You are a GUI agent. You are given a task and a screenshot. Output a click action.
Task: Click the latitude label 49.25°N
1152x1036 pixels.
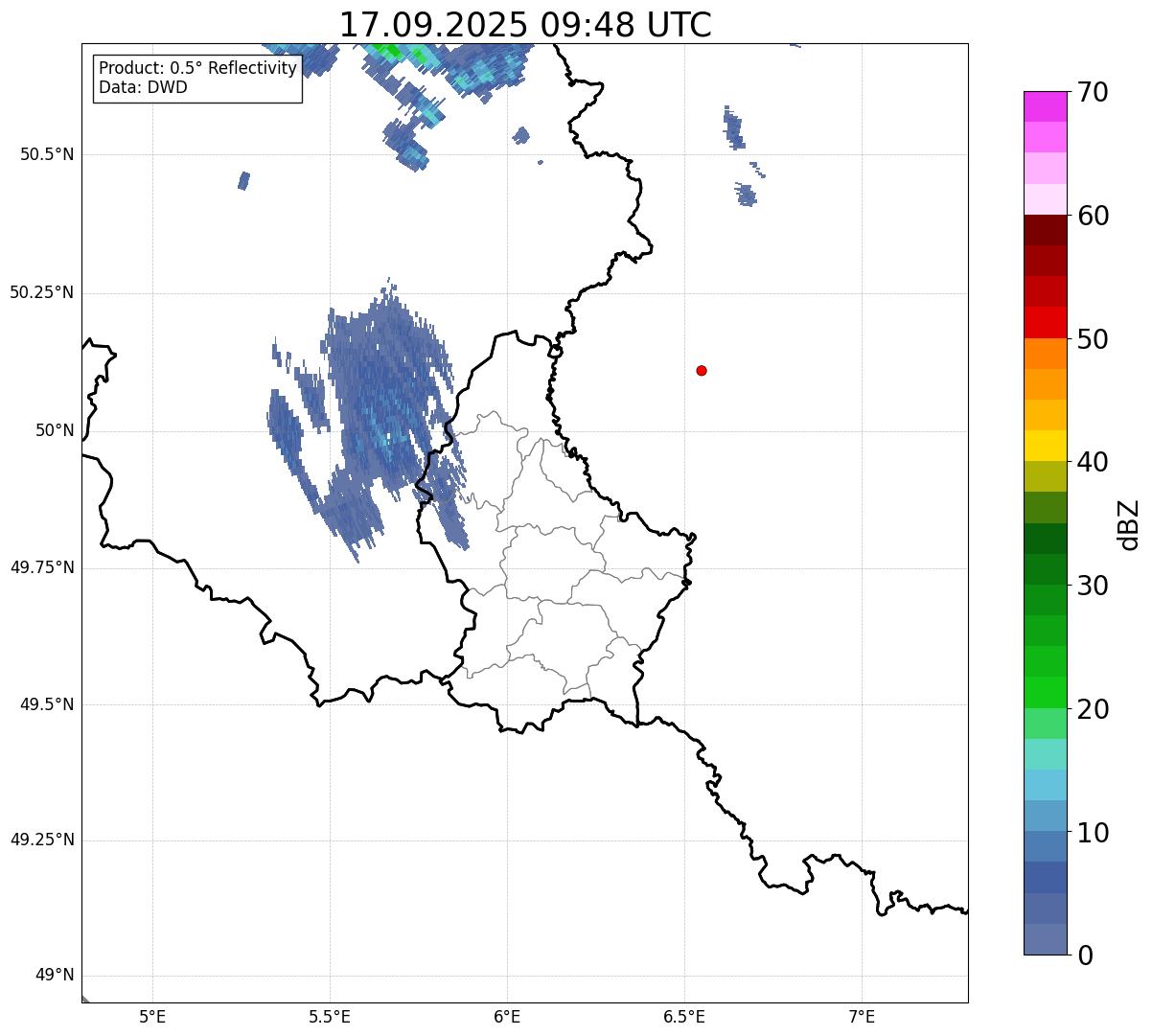pos(42,840)
